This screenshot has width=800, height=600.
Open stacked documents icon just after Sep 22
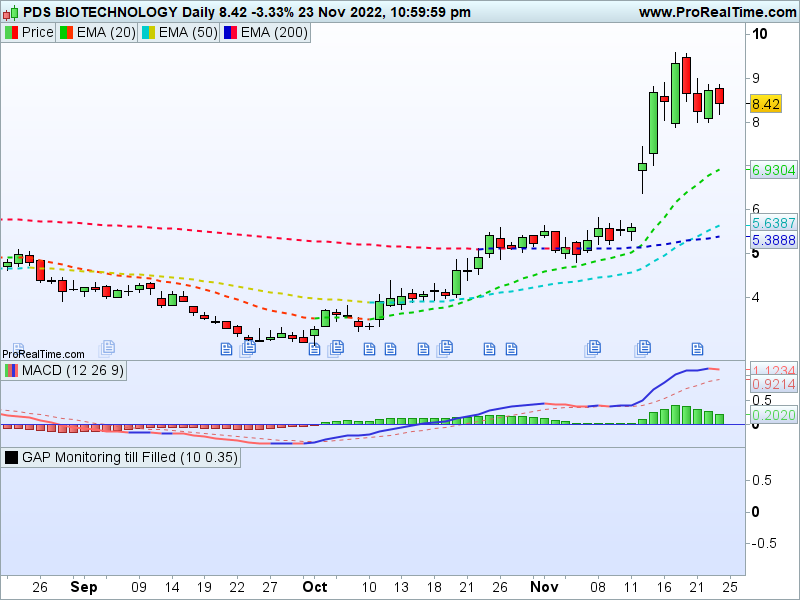[x=247, y=348]
